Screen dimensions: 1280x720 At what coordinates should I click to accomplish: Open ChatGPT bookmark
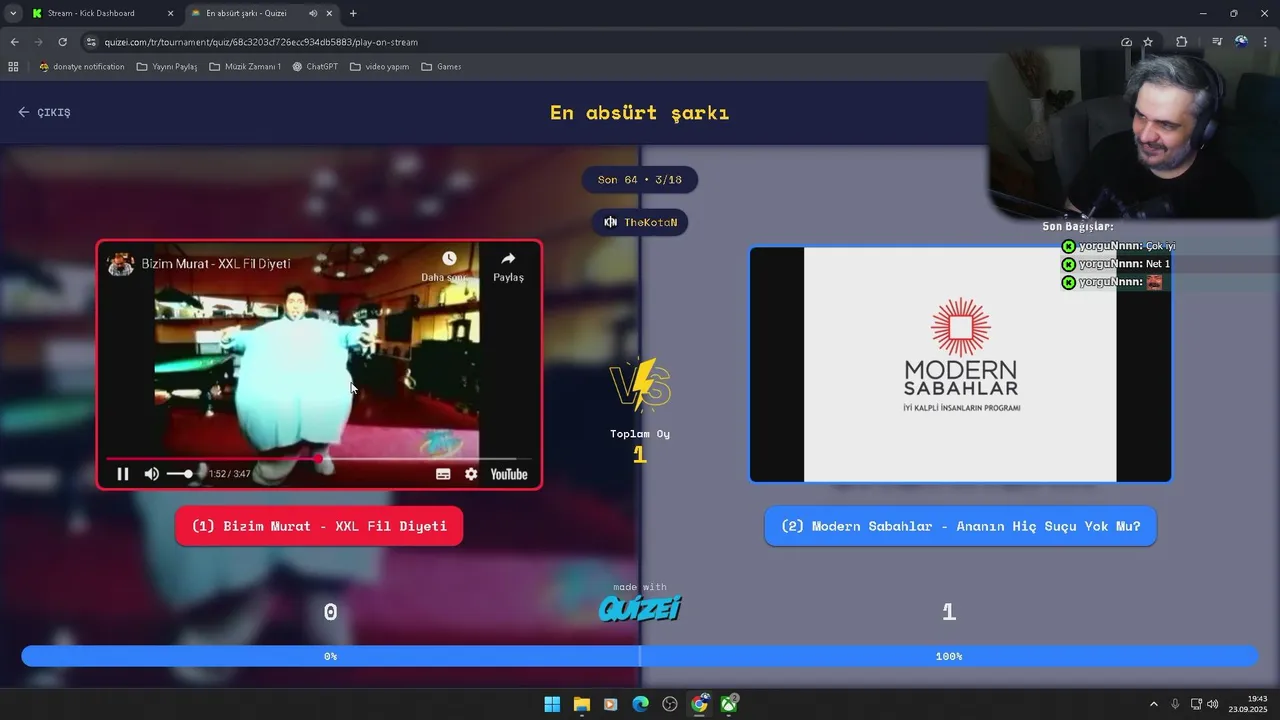click(315, 67)
